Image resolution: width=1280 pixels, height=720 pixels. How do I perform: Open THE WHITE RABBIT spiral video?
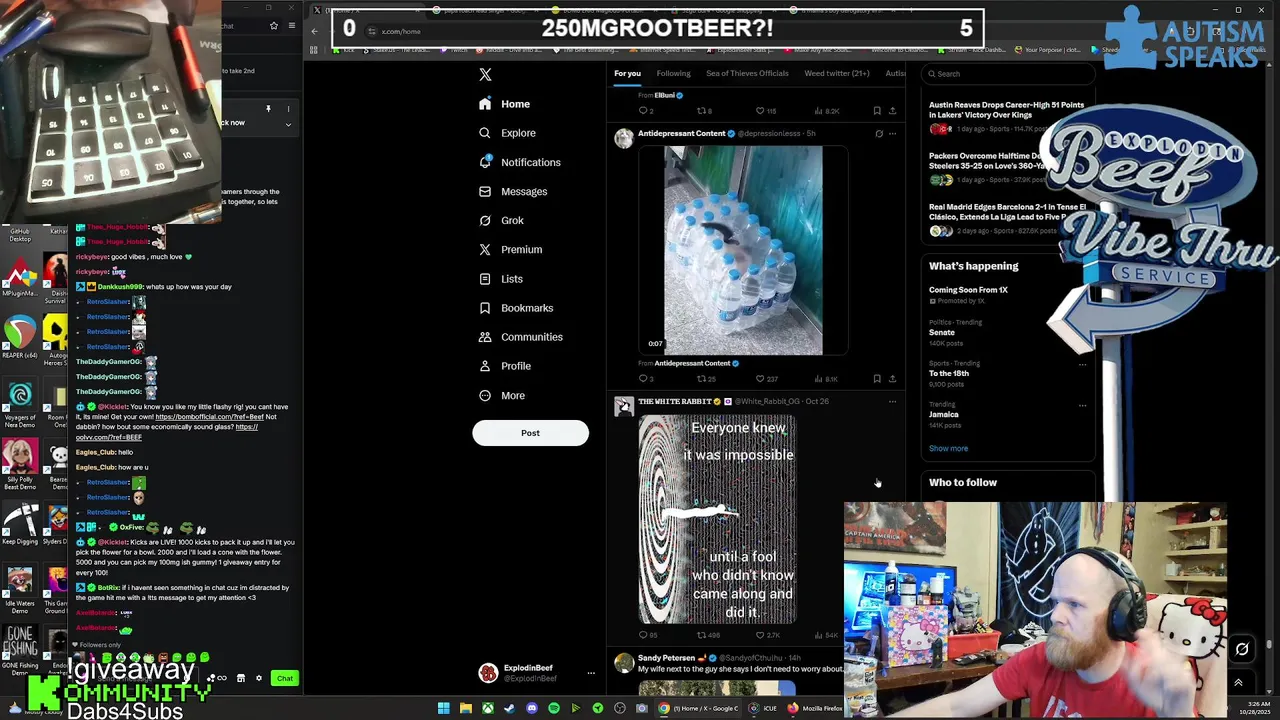click(x=717, y=520)
